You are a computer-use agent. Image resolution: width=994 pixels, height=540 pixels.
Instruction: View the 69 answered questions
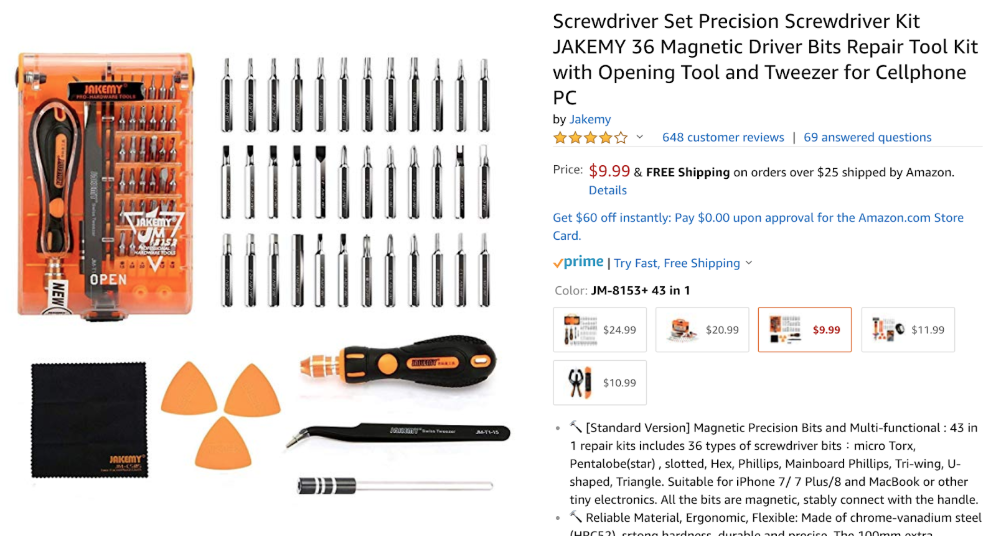coord(867,138)
